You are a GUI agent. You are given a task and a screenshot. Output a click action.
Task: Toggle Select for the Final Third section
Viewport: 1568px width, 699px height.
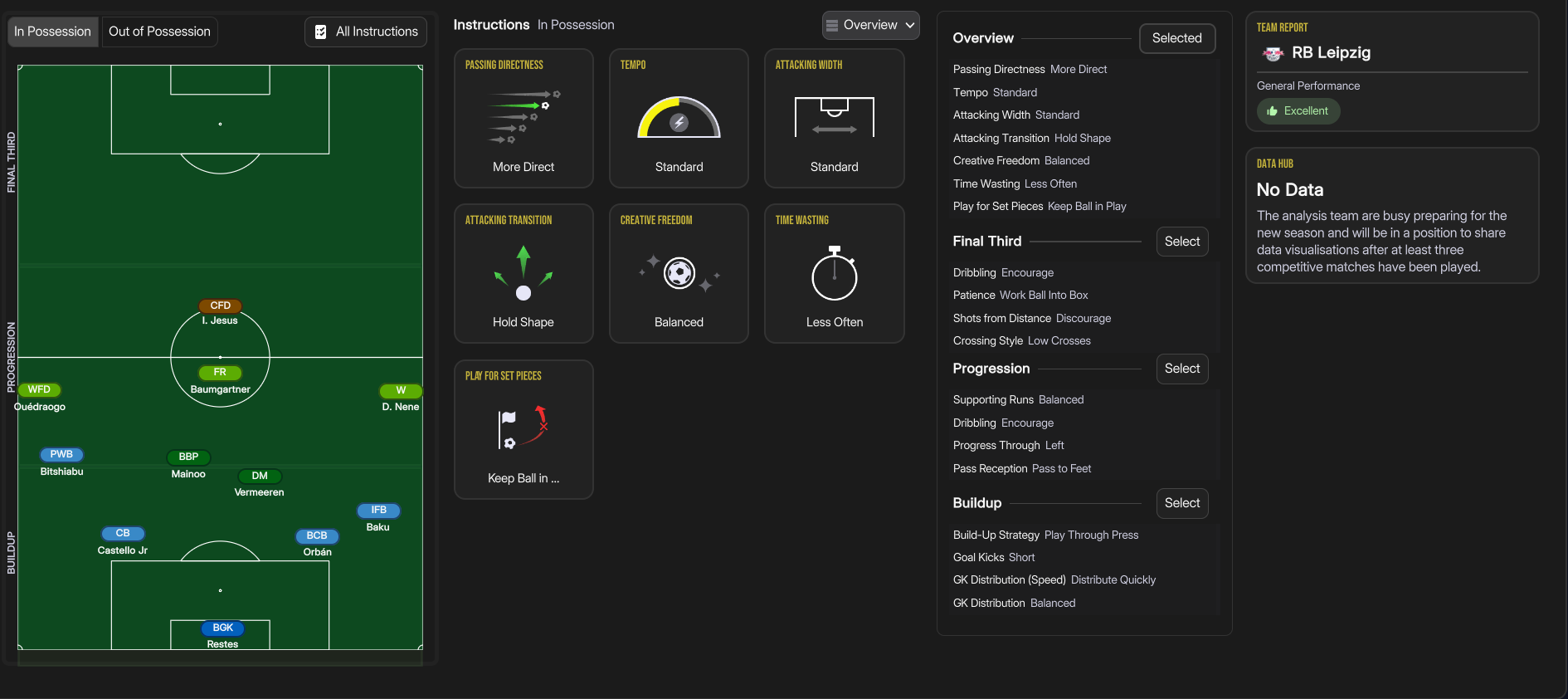pyautogui.click(x=1182, y=242)
